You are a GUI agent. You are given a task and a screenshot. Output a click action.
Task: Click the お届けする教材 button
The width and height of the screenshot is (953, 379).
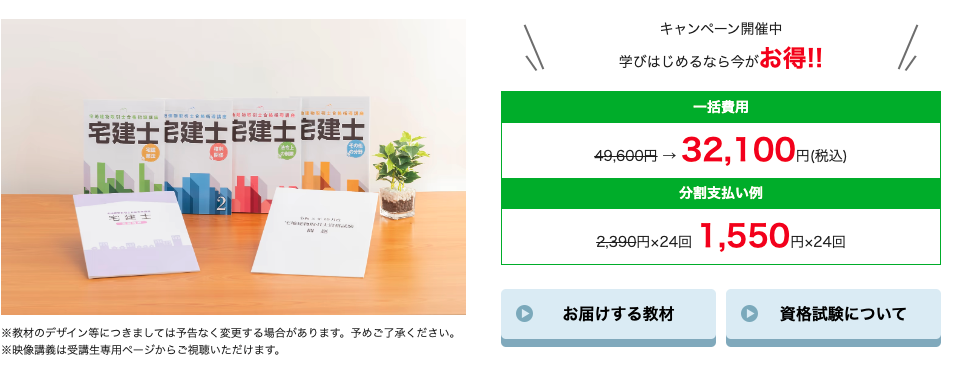click(608, 318)
